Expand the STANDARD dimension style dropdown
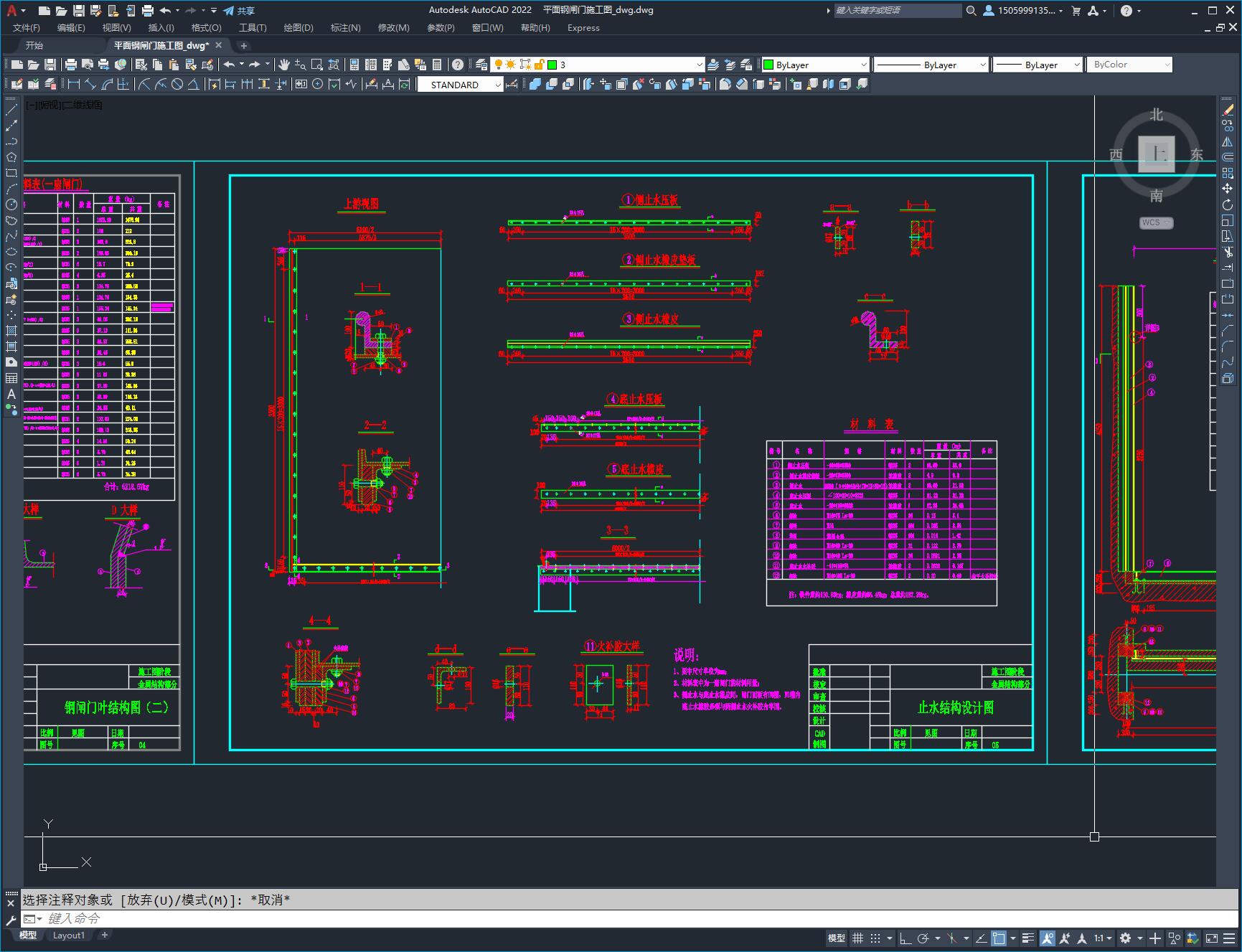1242x952 pixels. [497, 85]
